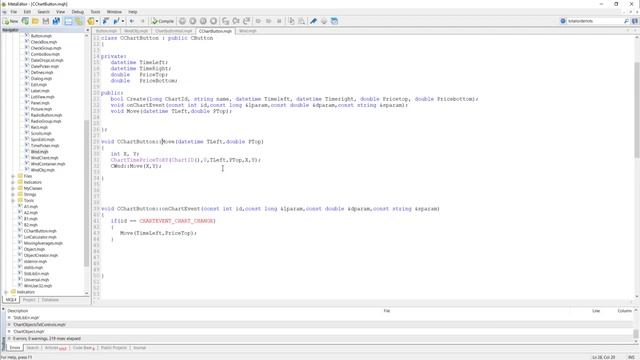Screen dimensions: 640x360
Task: Click the Open folder toolbar icon
Action: (35, 21)
